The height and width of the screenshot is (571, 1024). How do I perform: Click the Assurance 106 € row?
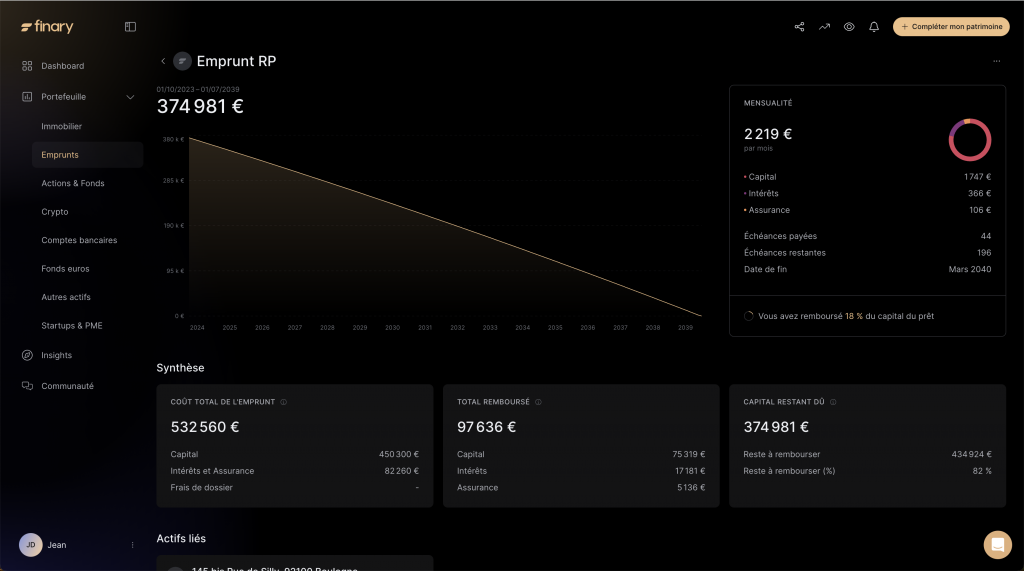[x=867, y=210]
